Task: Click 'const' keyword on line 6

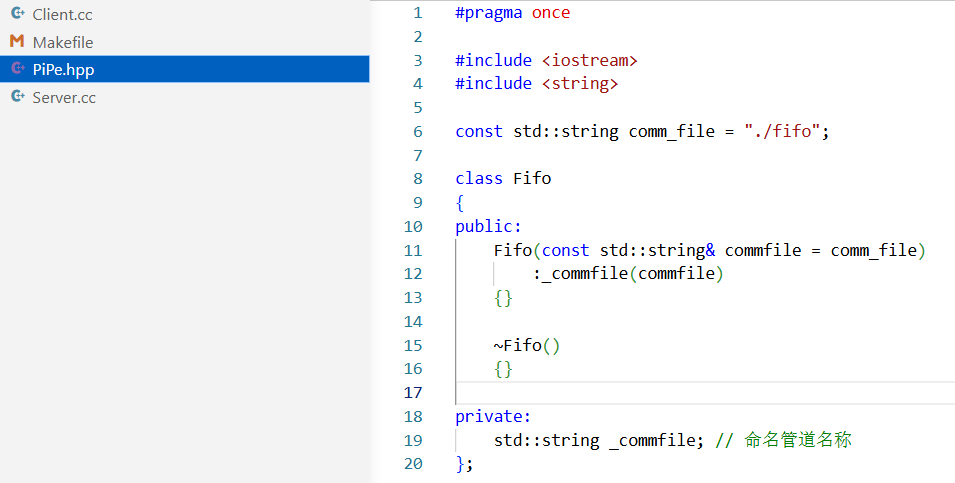Action: click(479, 132)
